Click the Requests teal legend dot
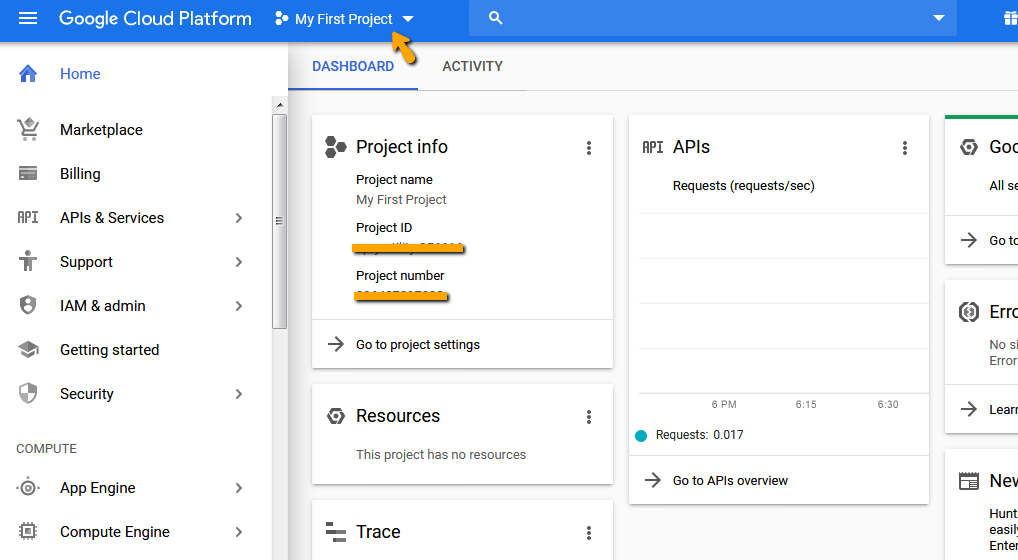 641,435
